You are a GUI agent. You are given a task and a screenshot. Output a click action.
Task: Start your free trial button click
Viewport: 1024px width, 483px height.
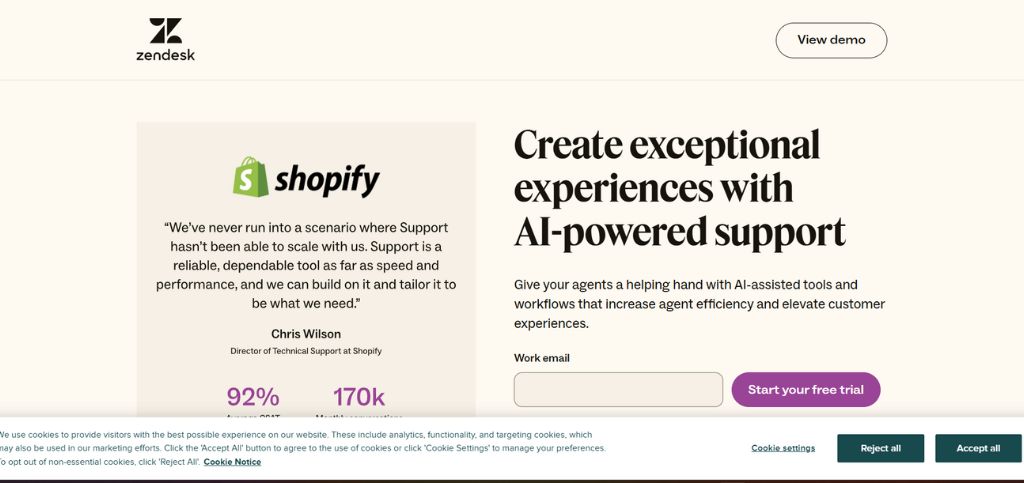[805, 390]
